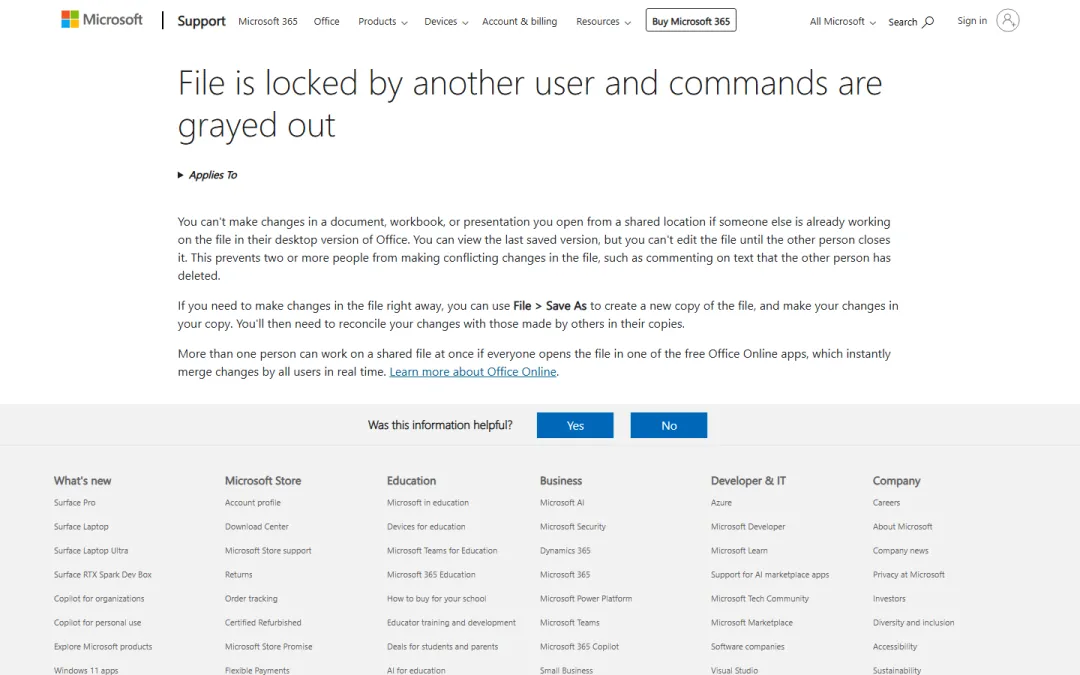The width and height of the screenshot is (1080, 675).
Task: Select Account & billing in navigation
Action: coord(519,21)
